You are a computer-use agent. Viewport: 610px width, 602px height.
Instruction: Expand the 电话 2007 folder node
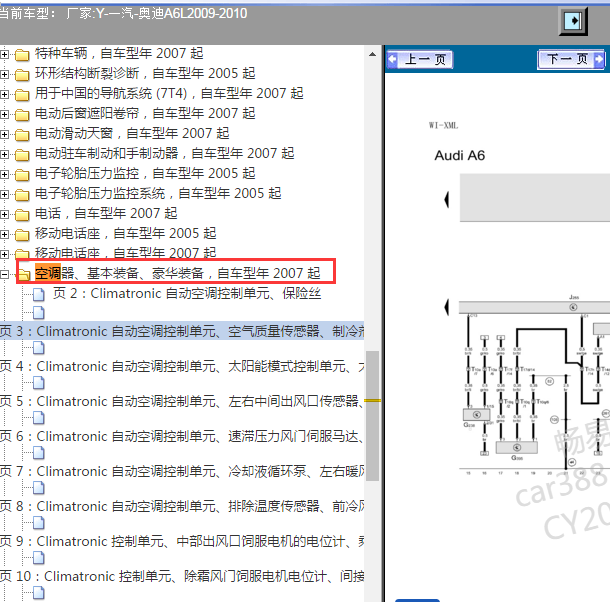[x=4, y=214]
